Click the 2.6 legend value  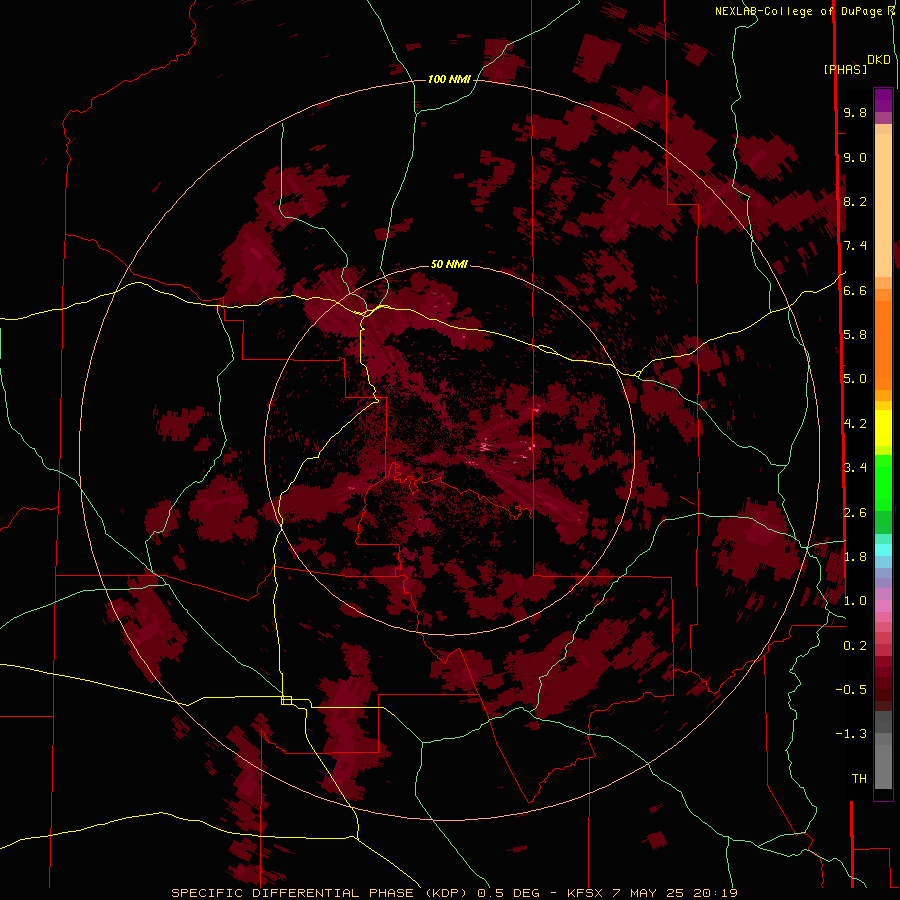click(855, 513)
